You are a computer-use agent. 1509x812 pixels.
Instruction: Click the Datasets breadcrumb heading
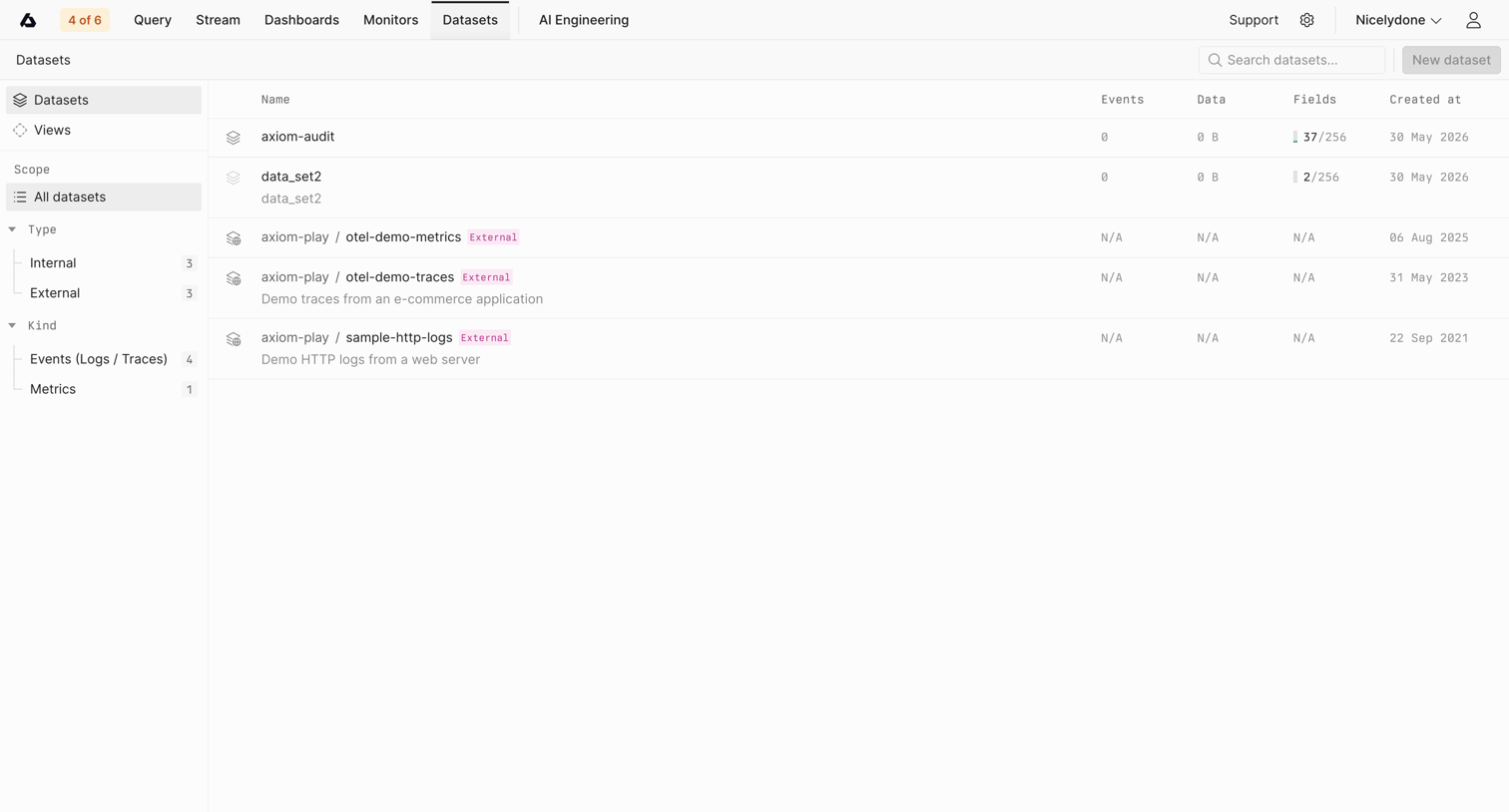click(43, 60)
